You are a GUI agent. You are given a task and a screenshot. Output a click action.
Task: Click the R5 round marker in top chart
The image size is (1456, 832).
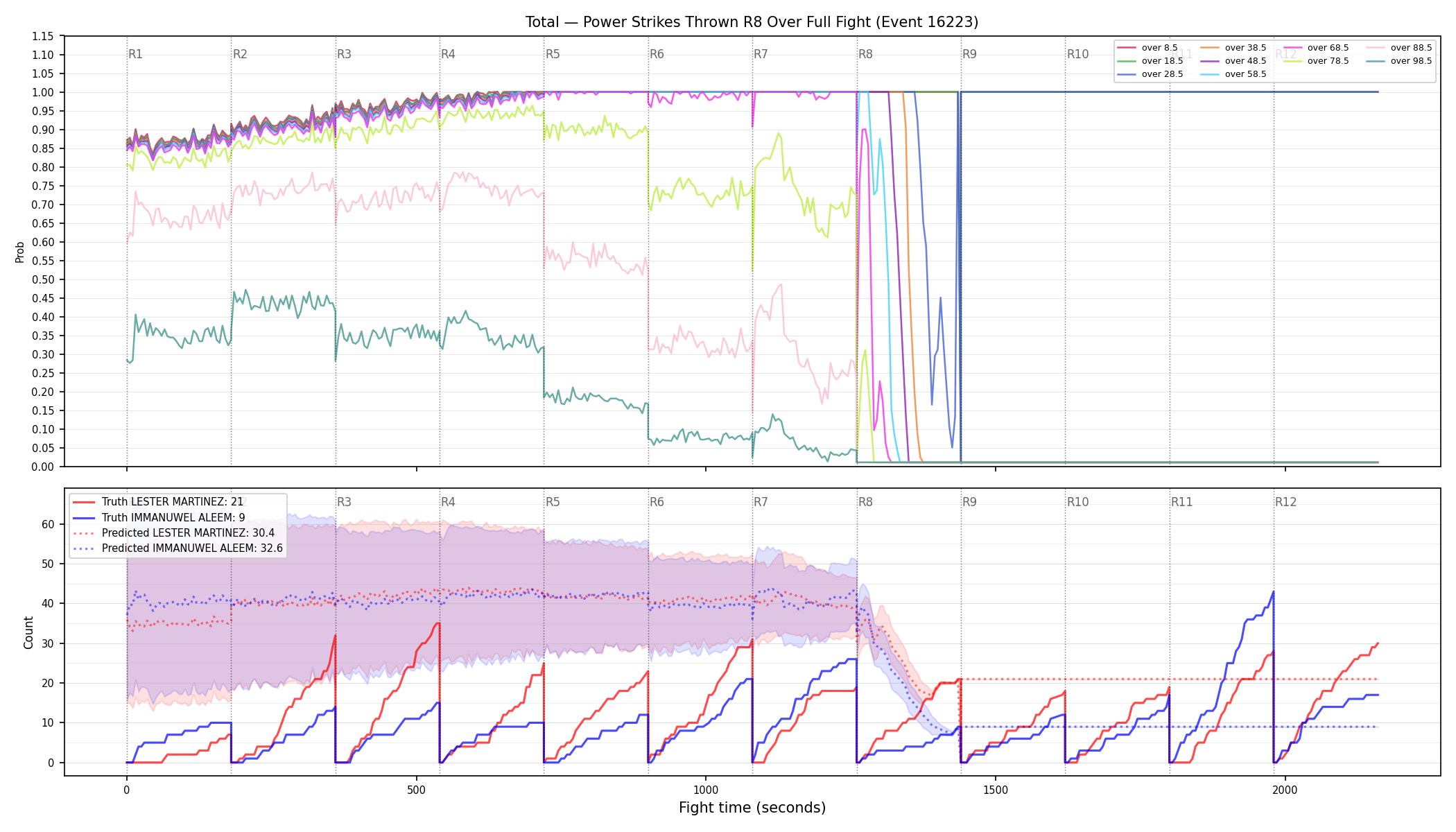[553, 54]
